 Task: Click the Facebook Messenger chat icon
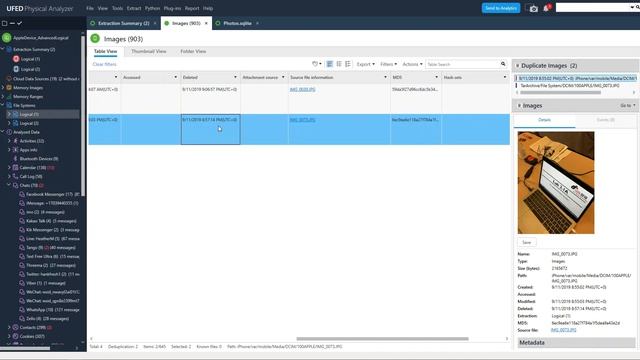(x=22, y=194)
